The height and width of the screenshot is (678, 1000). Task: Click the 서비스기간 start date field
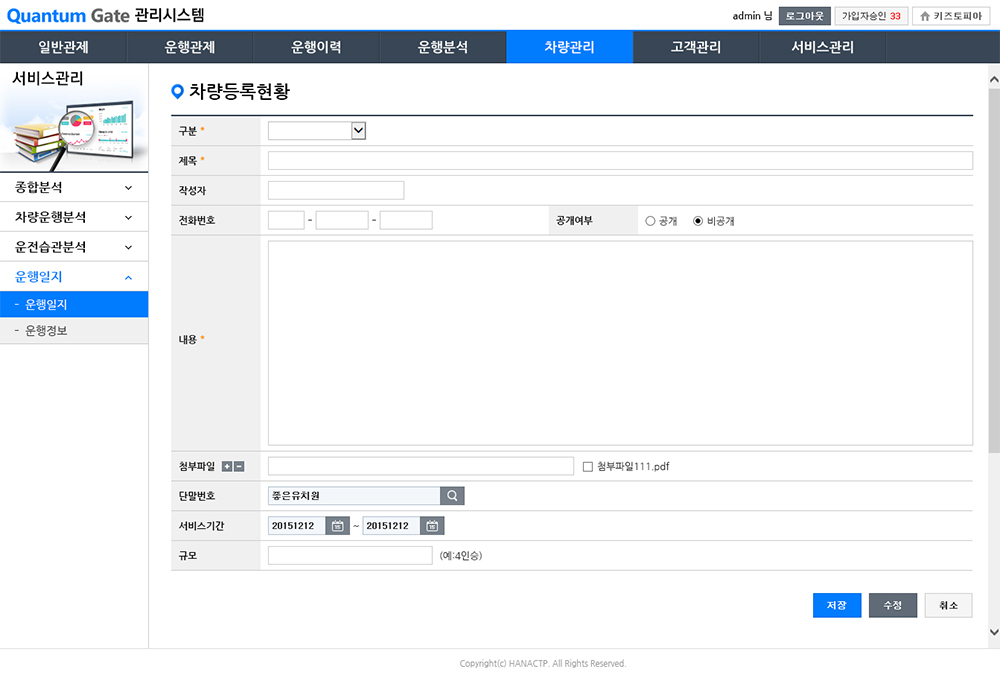(297, 526)
